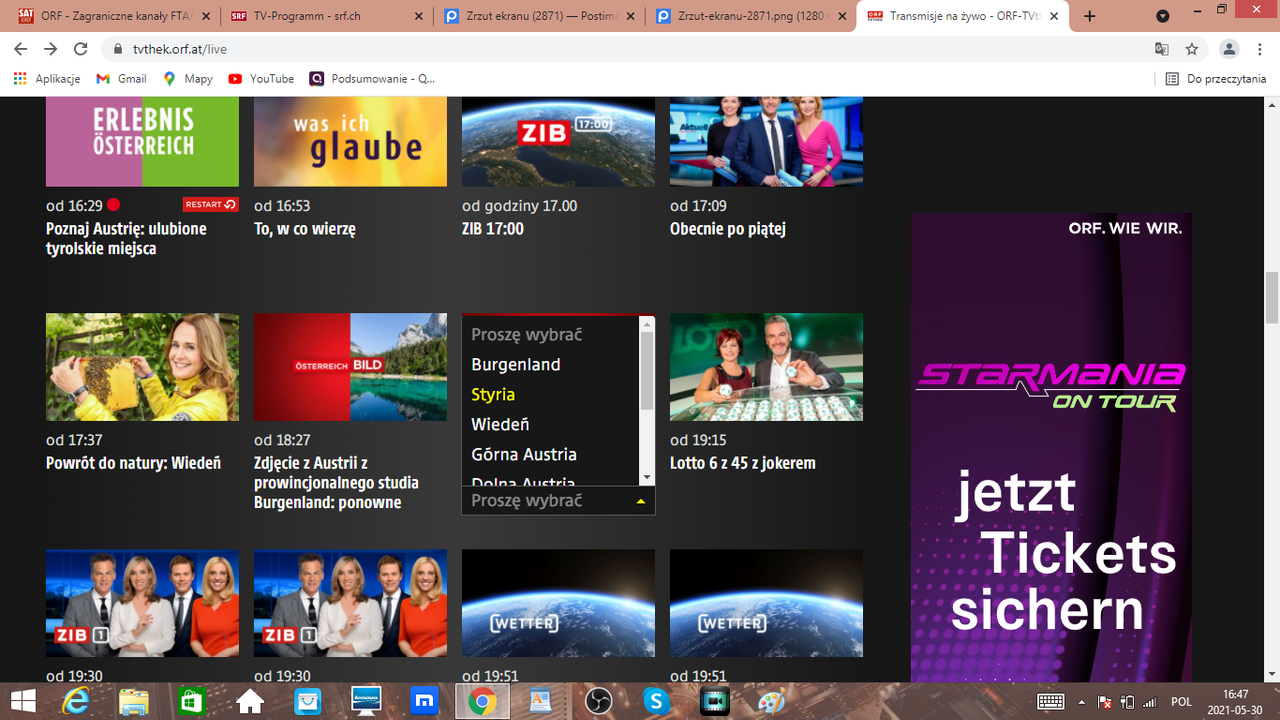Open Poznaj Austrię: ulubione tyrolskie miejsca title

[x=126, y=238]
